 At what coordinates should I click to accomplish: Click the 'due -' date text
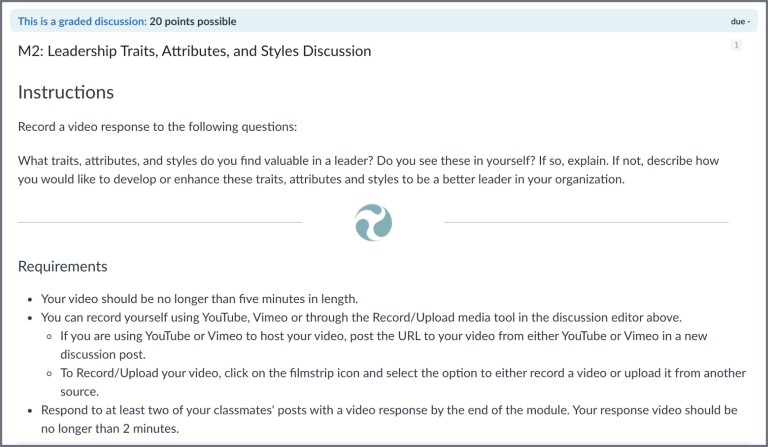pos(740,22)
